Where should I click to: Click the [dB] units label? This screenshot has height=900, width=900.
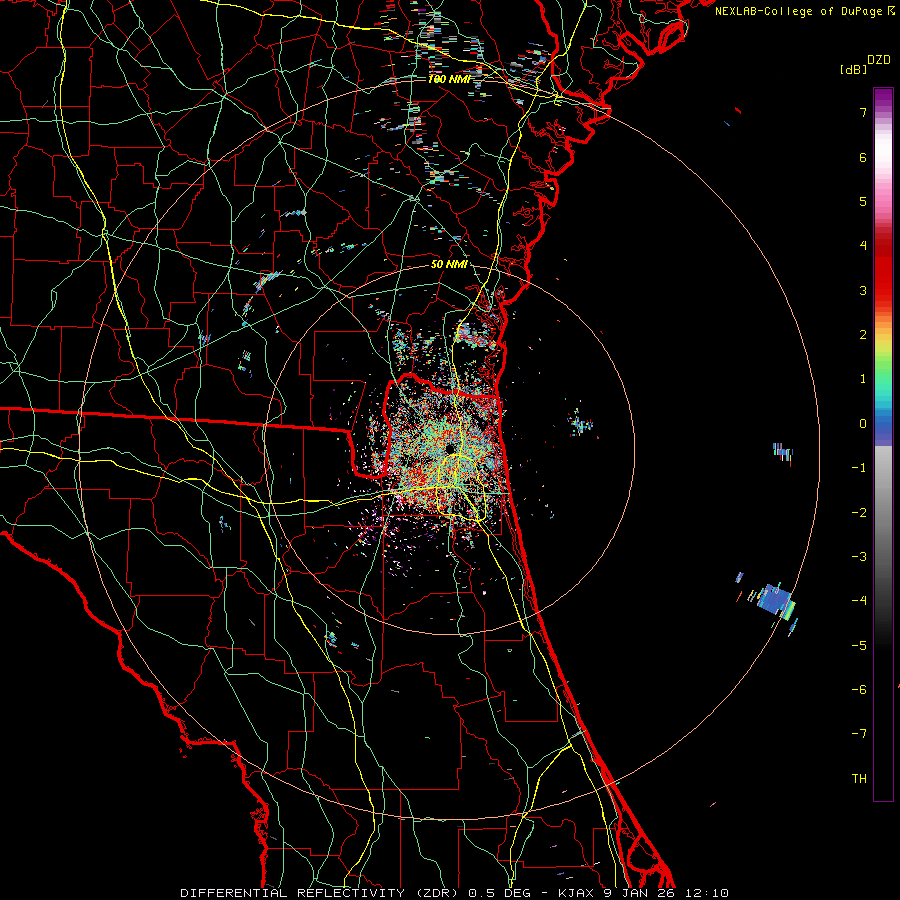853,69
